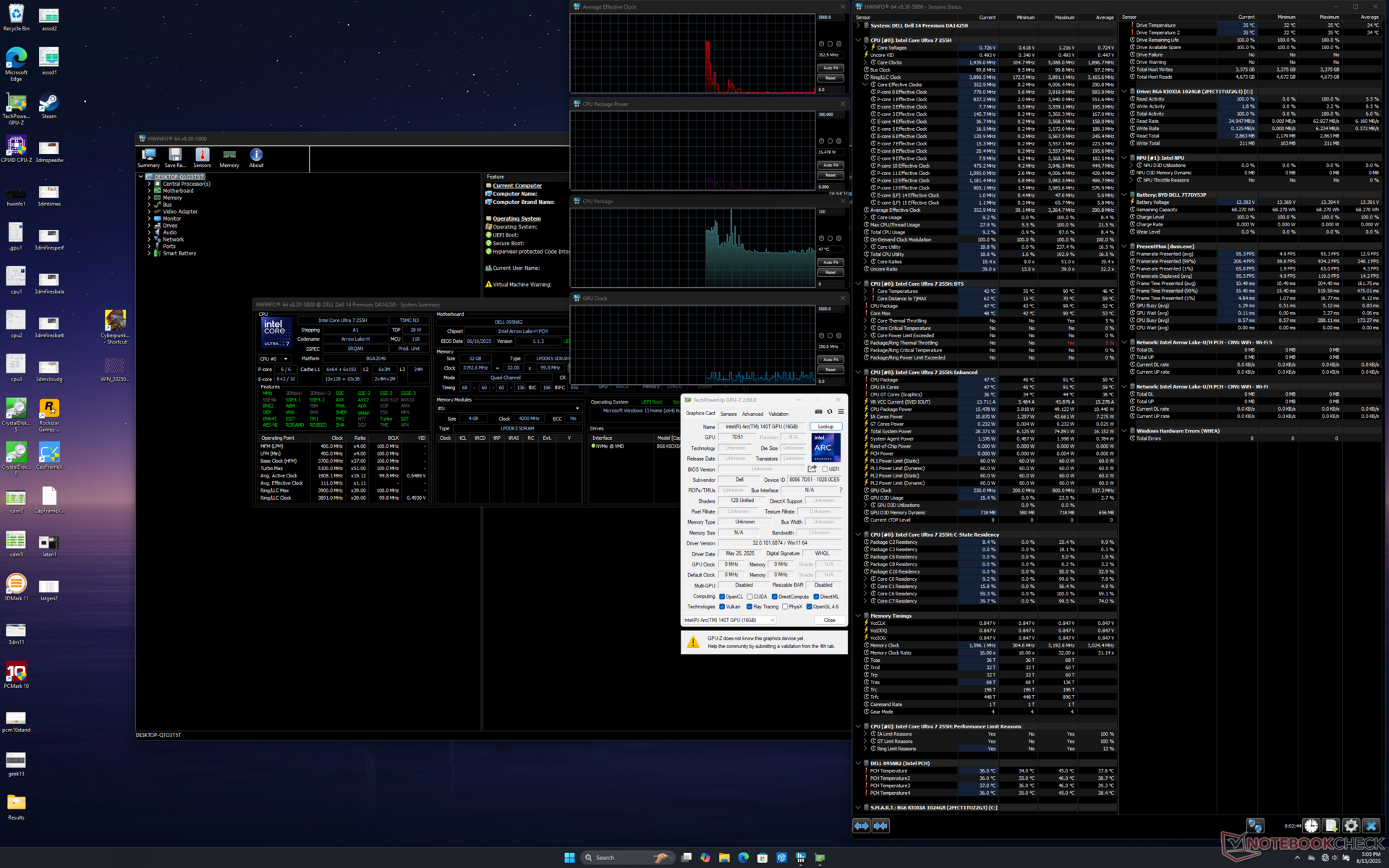
Task: Click Save Report icon in HWiNFO toolbar
Action: (x=175, y=158)
